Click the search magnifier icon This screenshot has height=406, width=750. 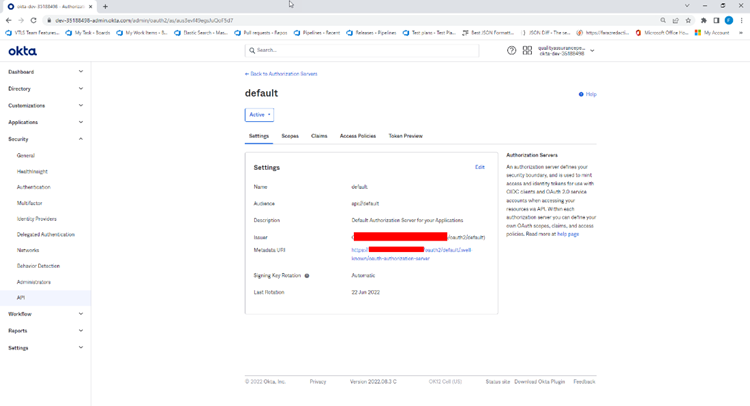[252, 50]
